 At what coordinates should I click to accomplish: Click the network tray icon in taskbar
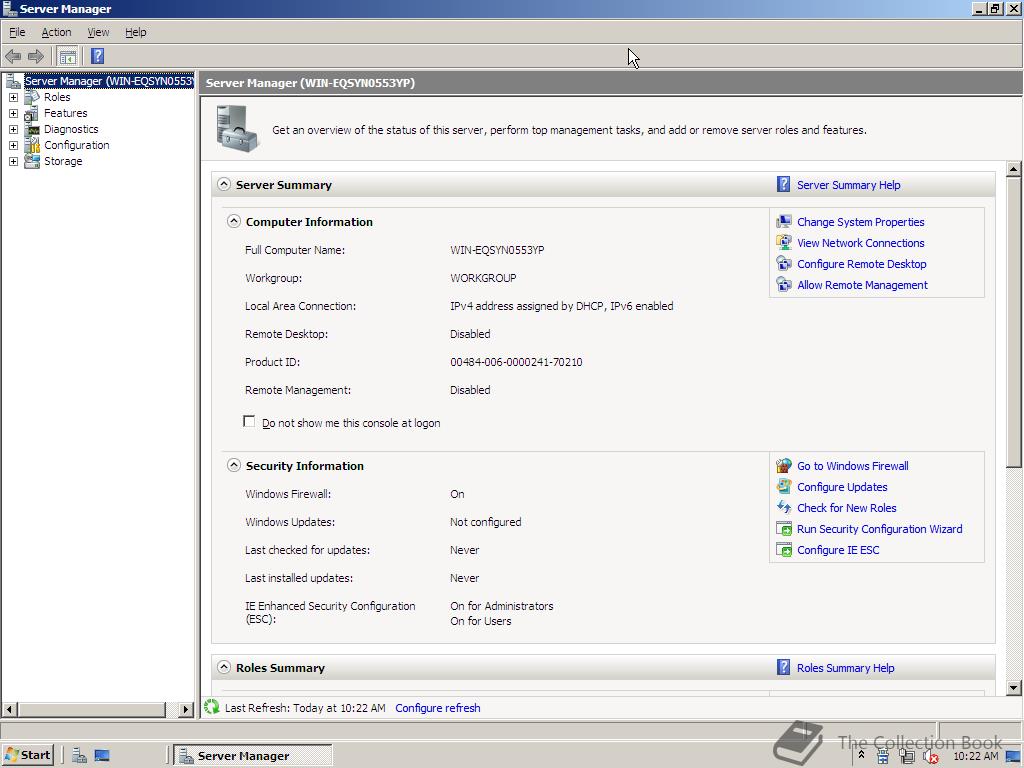tap(906, 756)
